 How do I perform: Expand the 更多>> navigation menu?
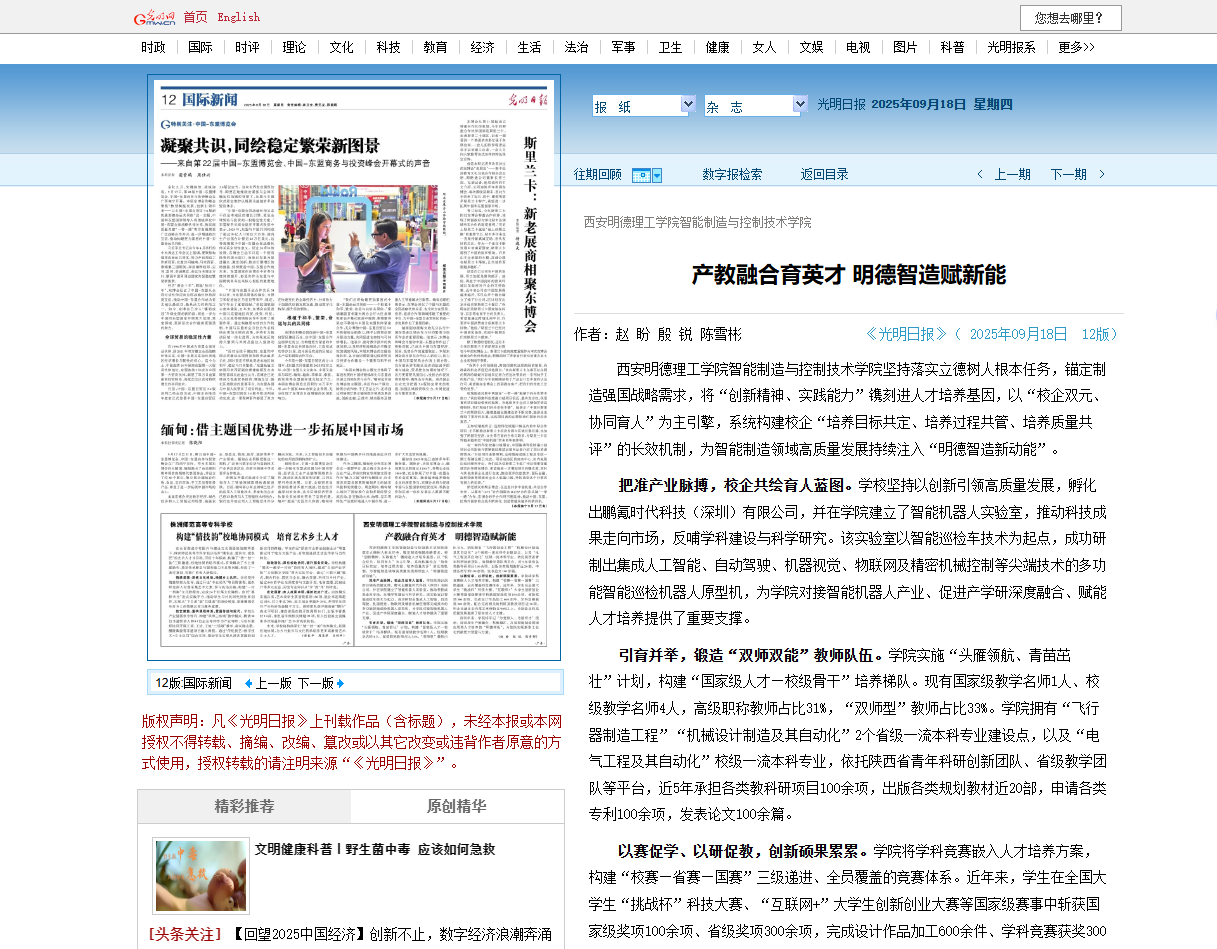[1076, 47]
